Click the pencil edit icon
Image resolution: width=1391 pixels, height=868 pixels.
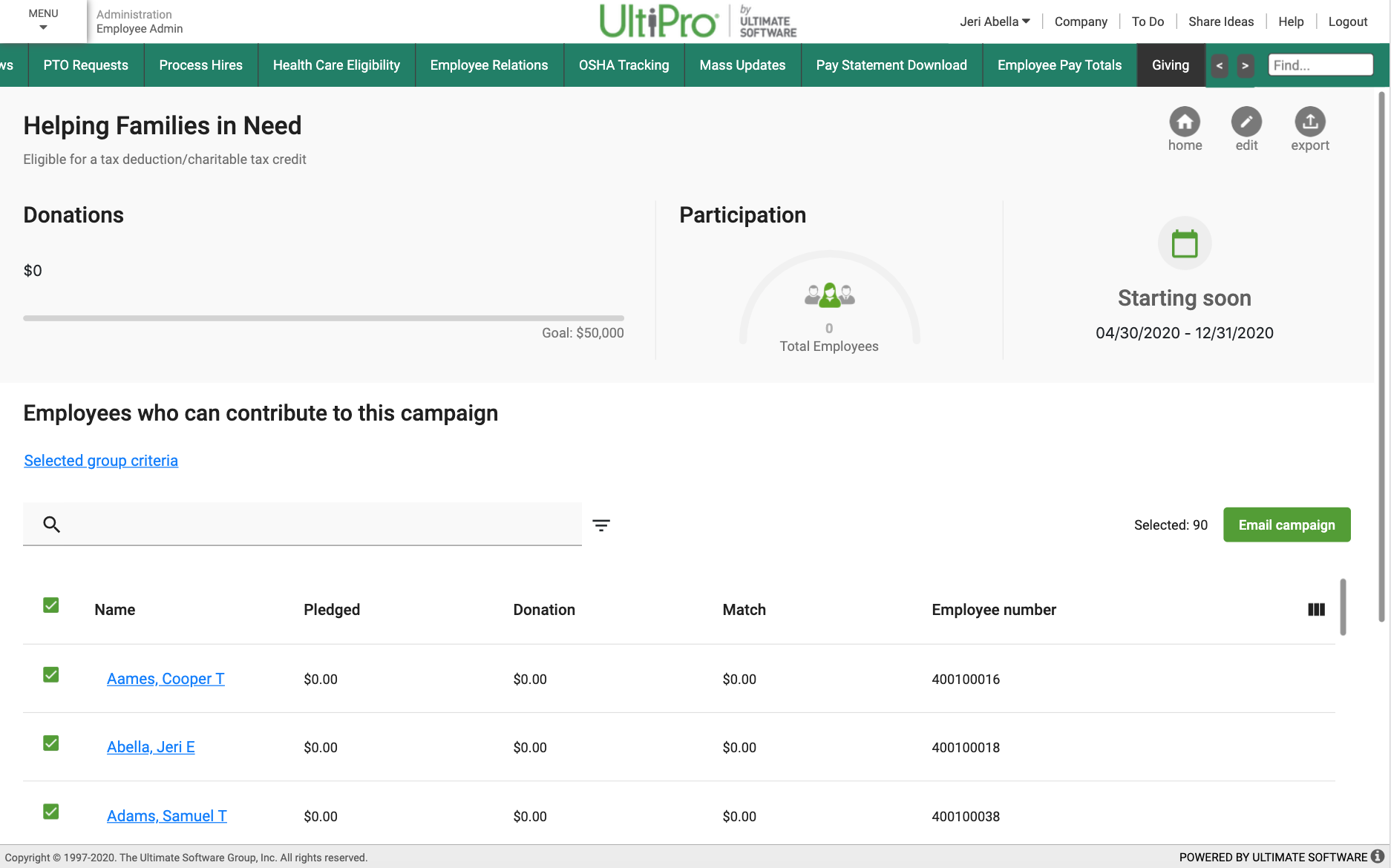[1246, 122]
